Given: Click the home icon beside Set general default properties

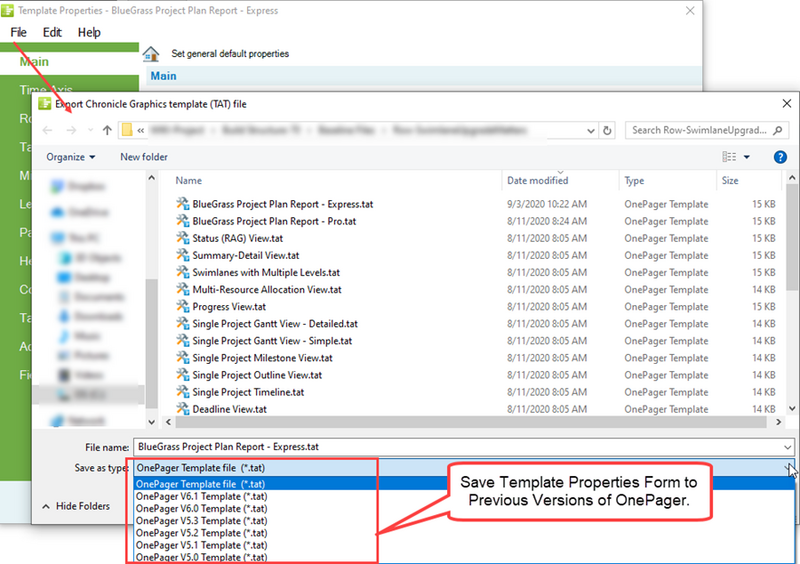Looking at the screenshot, I should tap(151, 54).
